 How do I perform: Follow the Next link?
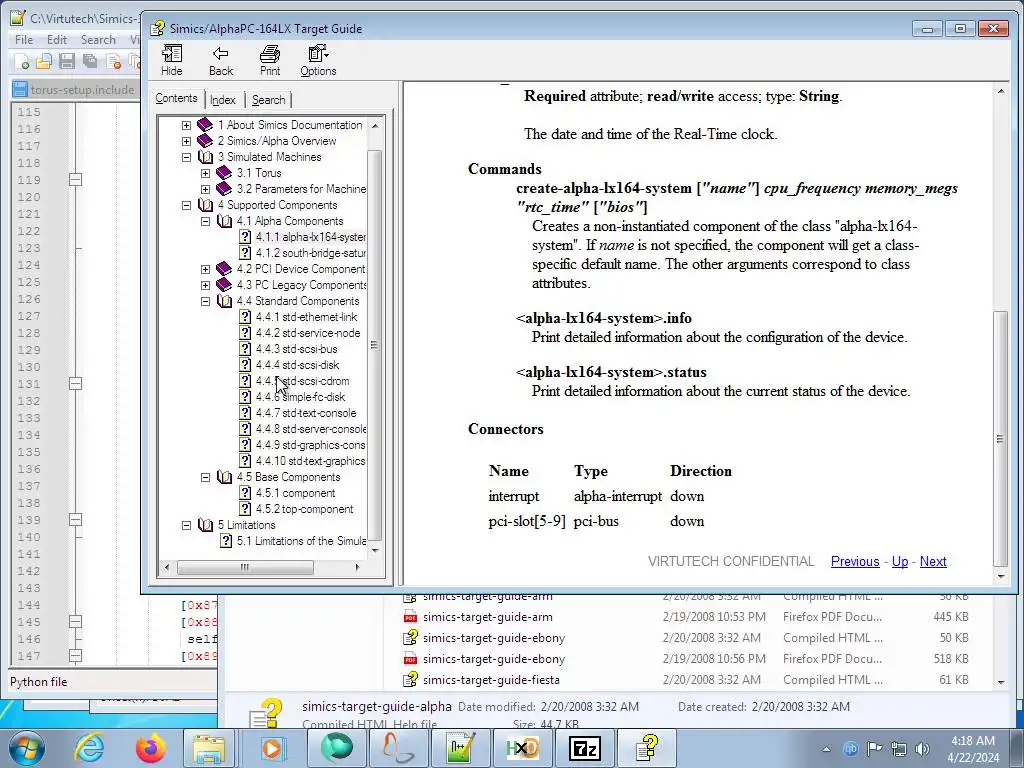click(933, 562)
